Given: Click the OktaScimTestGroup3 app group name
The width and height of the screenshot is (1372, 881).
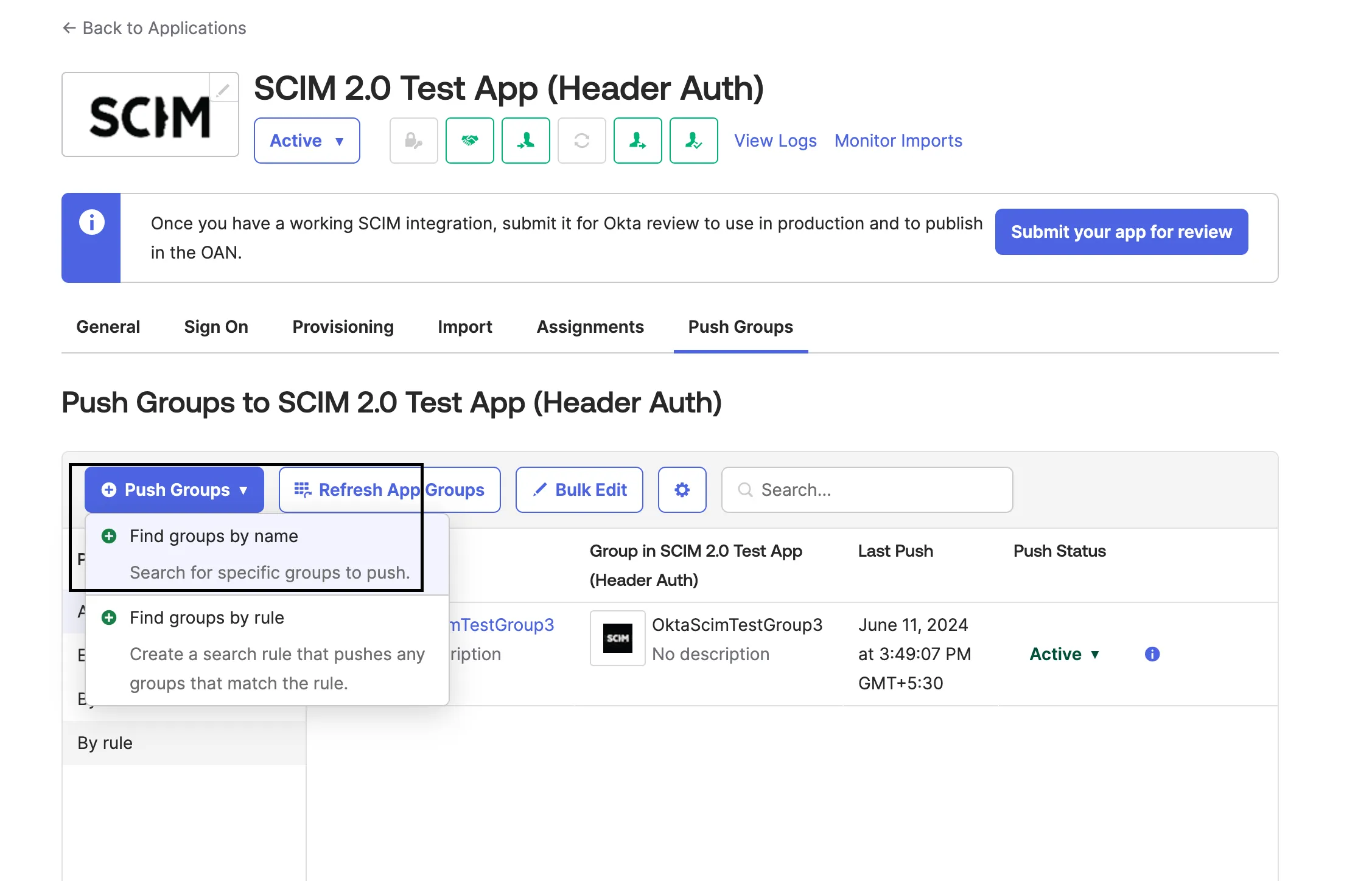Looking at the screenshot, I should (x=737, y=625).
